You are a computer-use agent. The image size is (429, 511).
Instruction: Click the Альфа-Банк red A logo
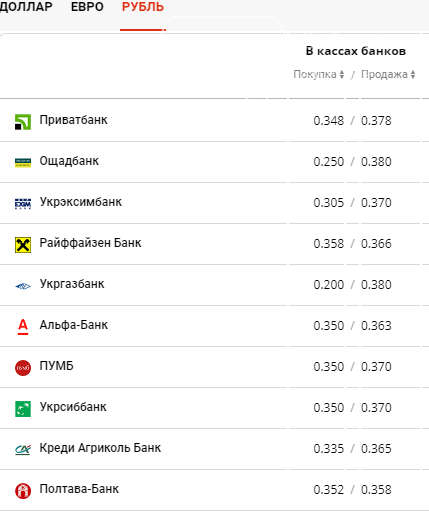pyautogui.click(x=23, y=327)
